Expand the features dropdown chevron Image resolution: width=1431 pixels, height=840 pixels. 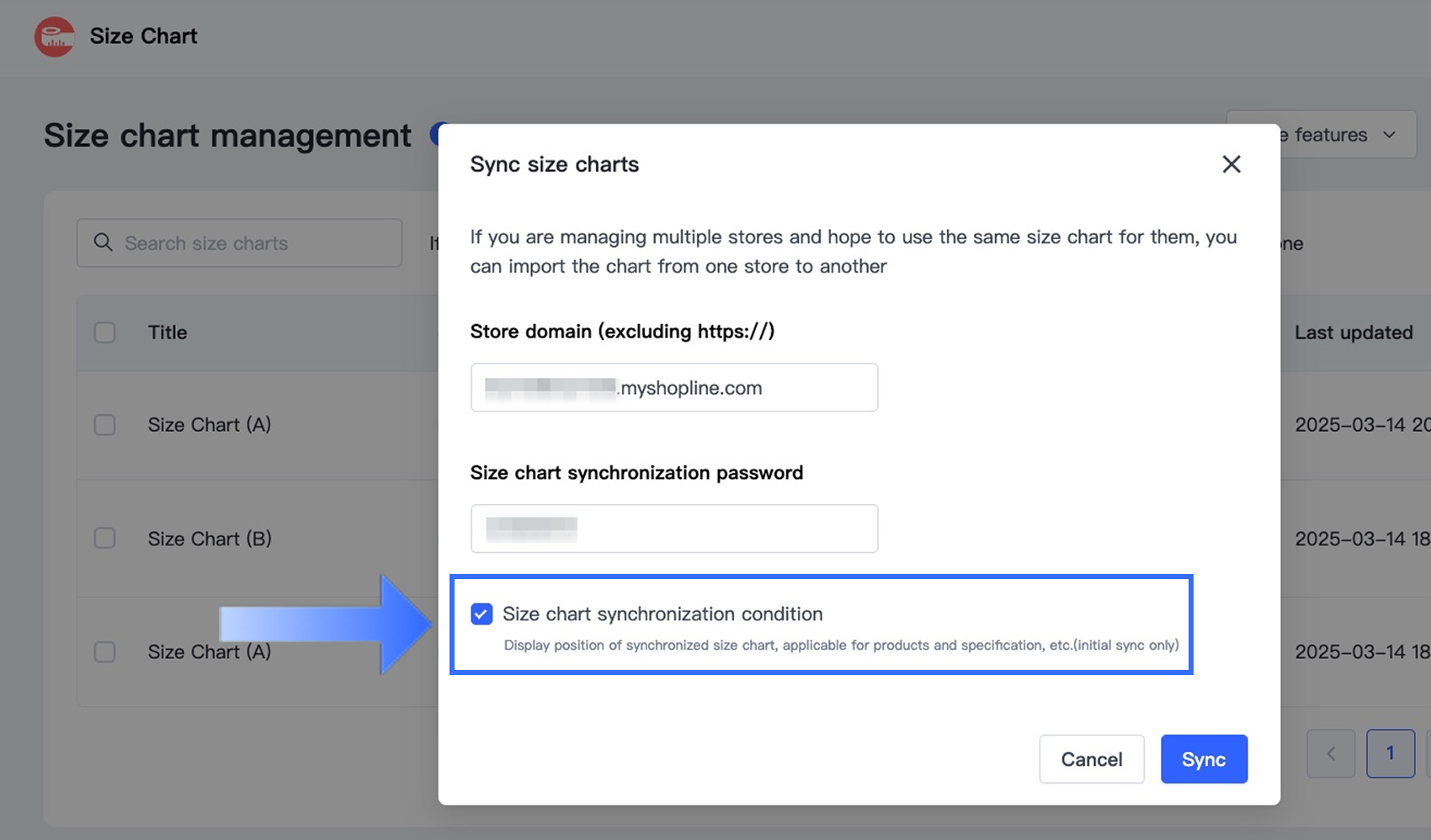pos(1389,136)
